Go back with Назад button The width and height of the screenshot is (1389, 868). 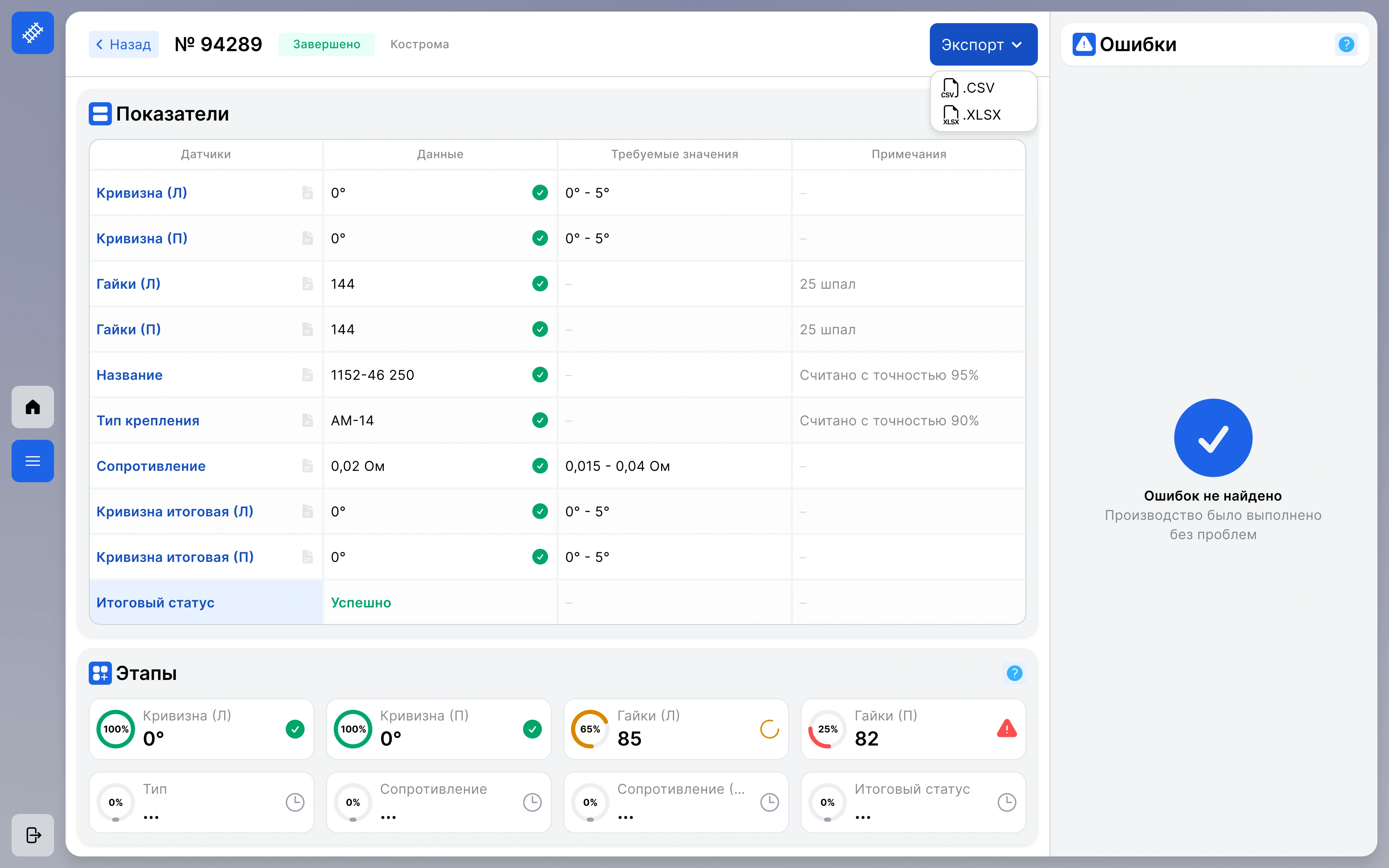point(123,44)
